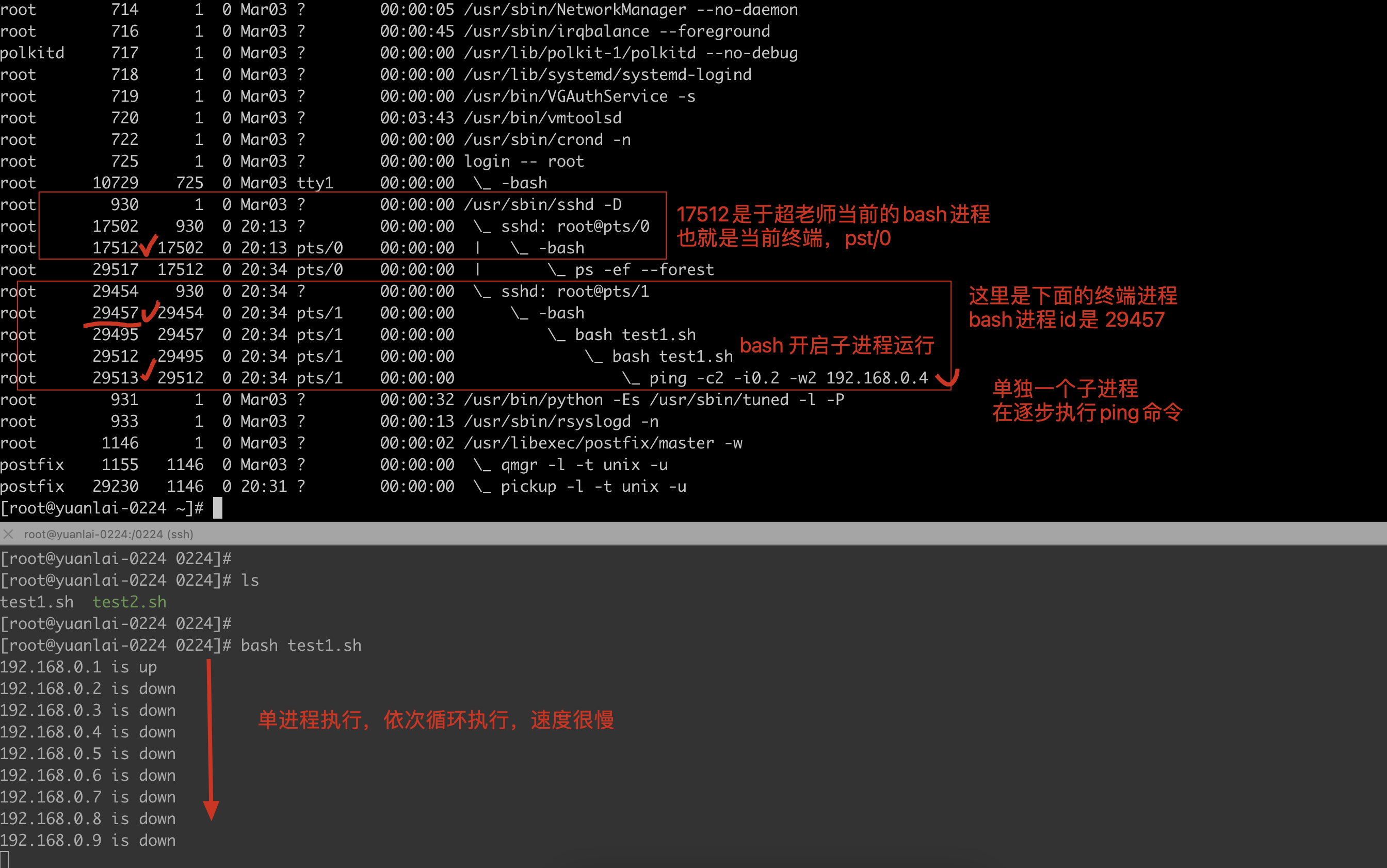
Task: Click the red checkmark next to PID 17512
Action: [147, 246]
